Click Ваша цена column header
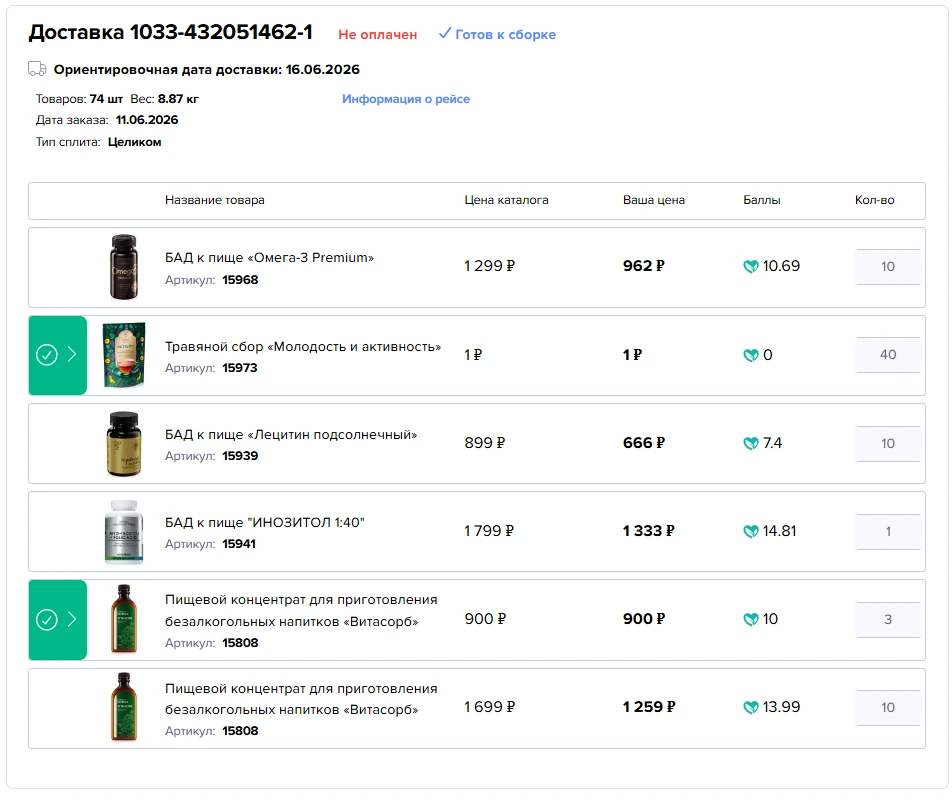 pos(654,200)
